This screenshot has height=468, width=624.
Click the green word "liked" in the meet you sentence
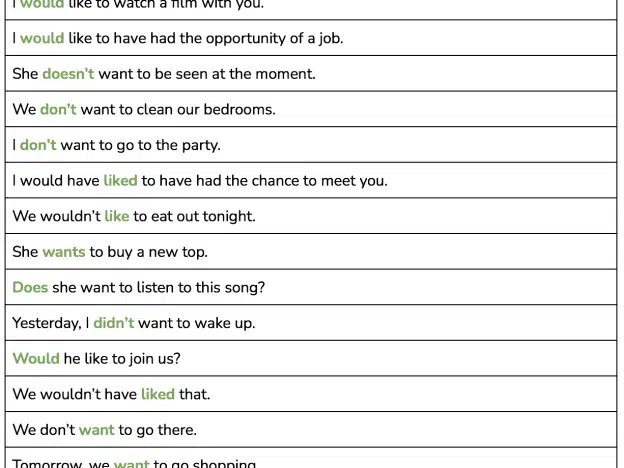pyautogui.click(x=120, y=180)
